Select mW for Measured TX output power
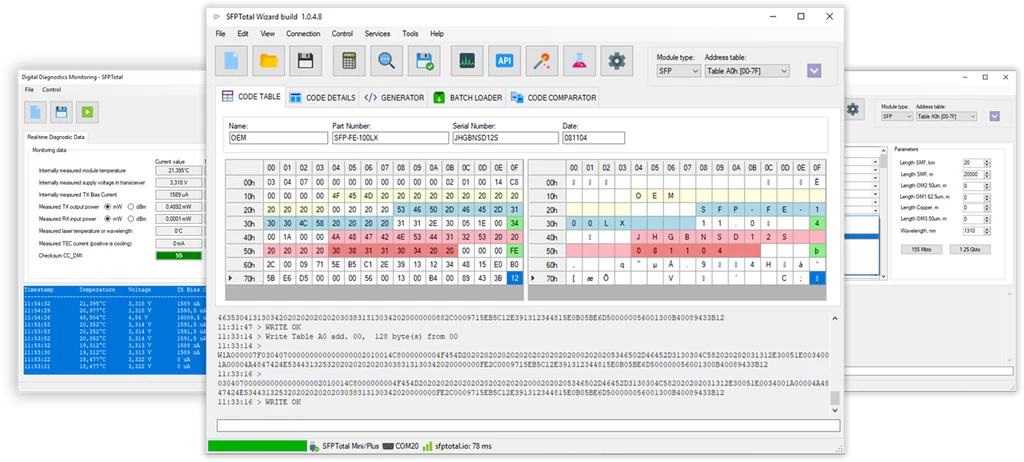Viewport: 1024px width, 462px height. (108, 206)
